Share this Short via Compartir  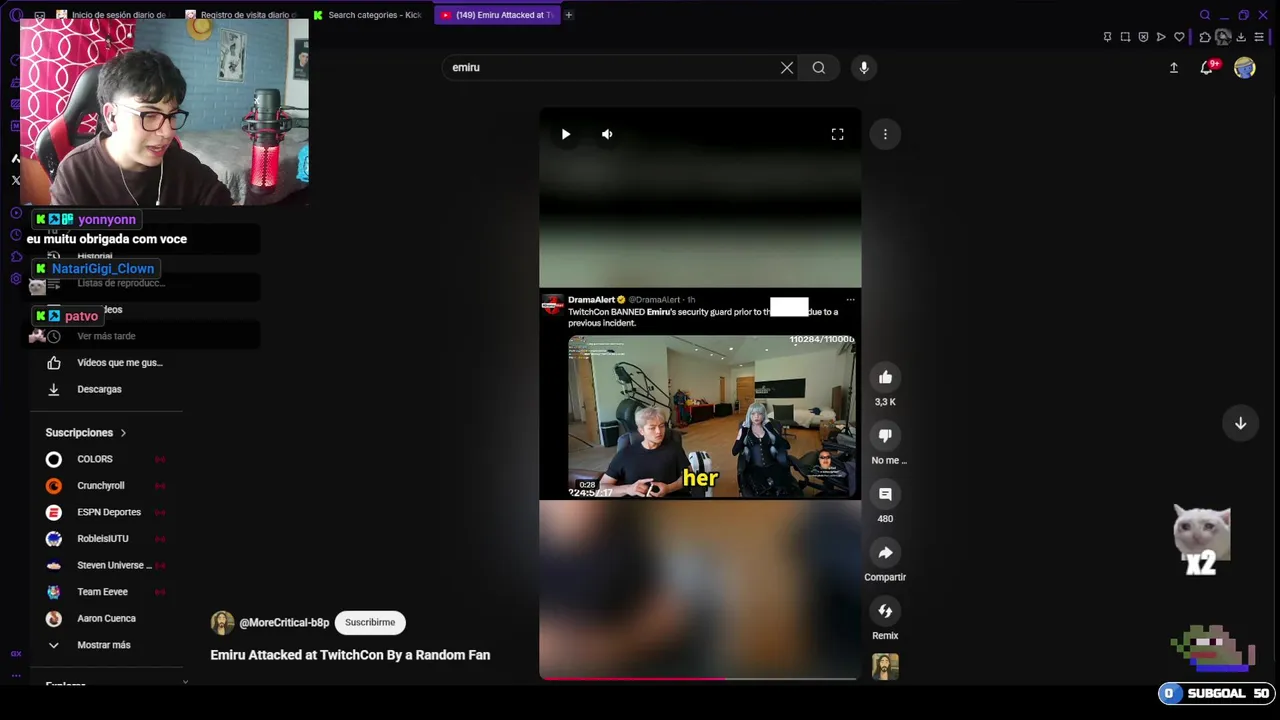885,552
